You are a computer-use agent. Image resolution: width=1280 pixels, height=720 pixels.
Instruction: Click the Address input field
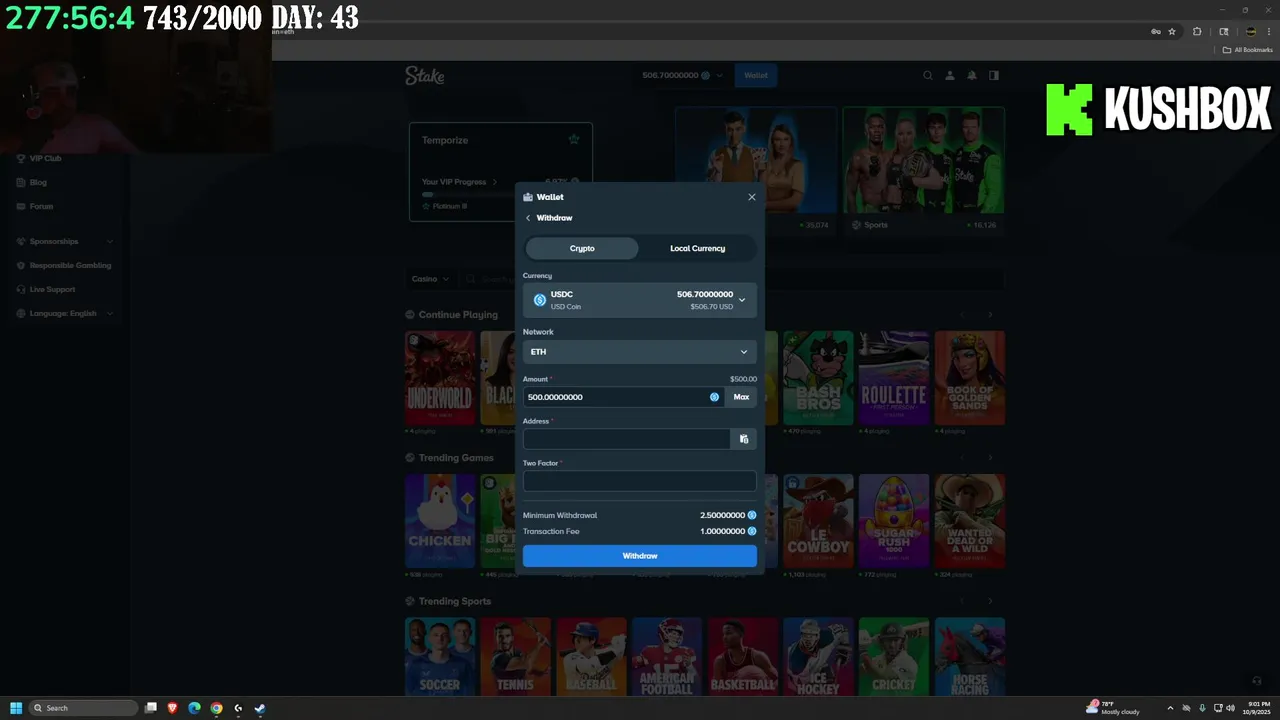(626, 439)
